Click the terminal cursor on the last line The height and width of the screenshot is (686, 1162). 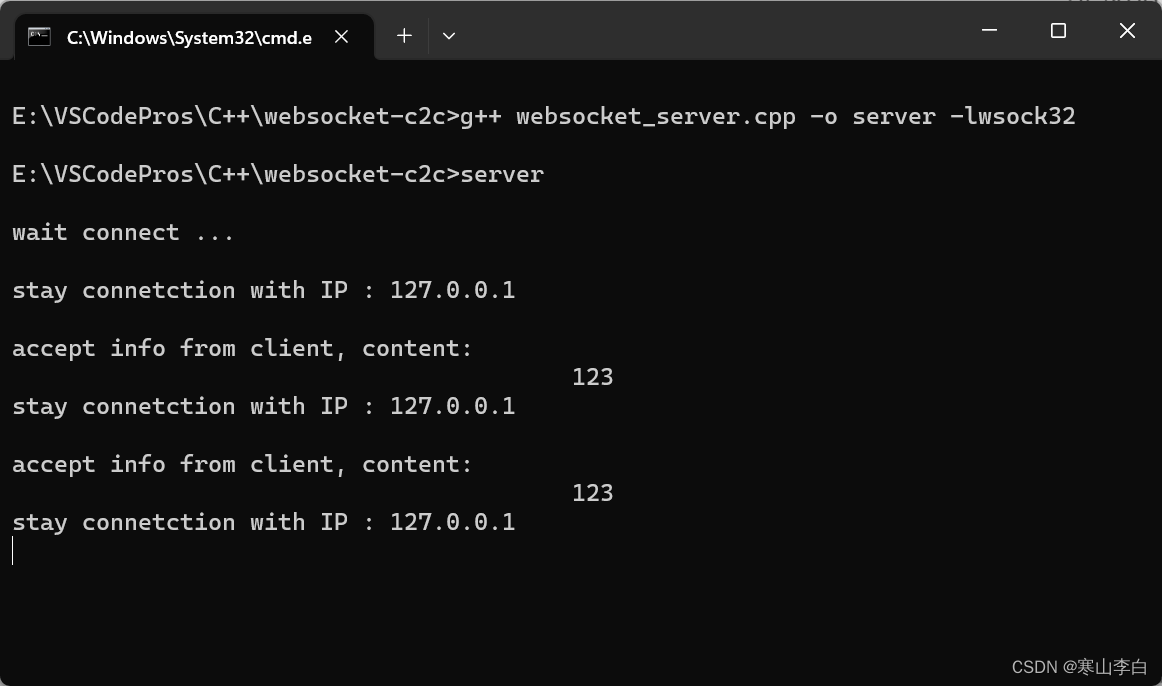click(x=13, y=550)
